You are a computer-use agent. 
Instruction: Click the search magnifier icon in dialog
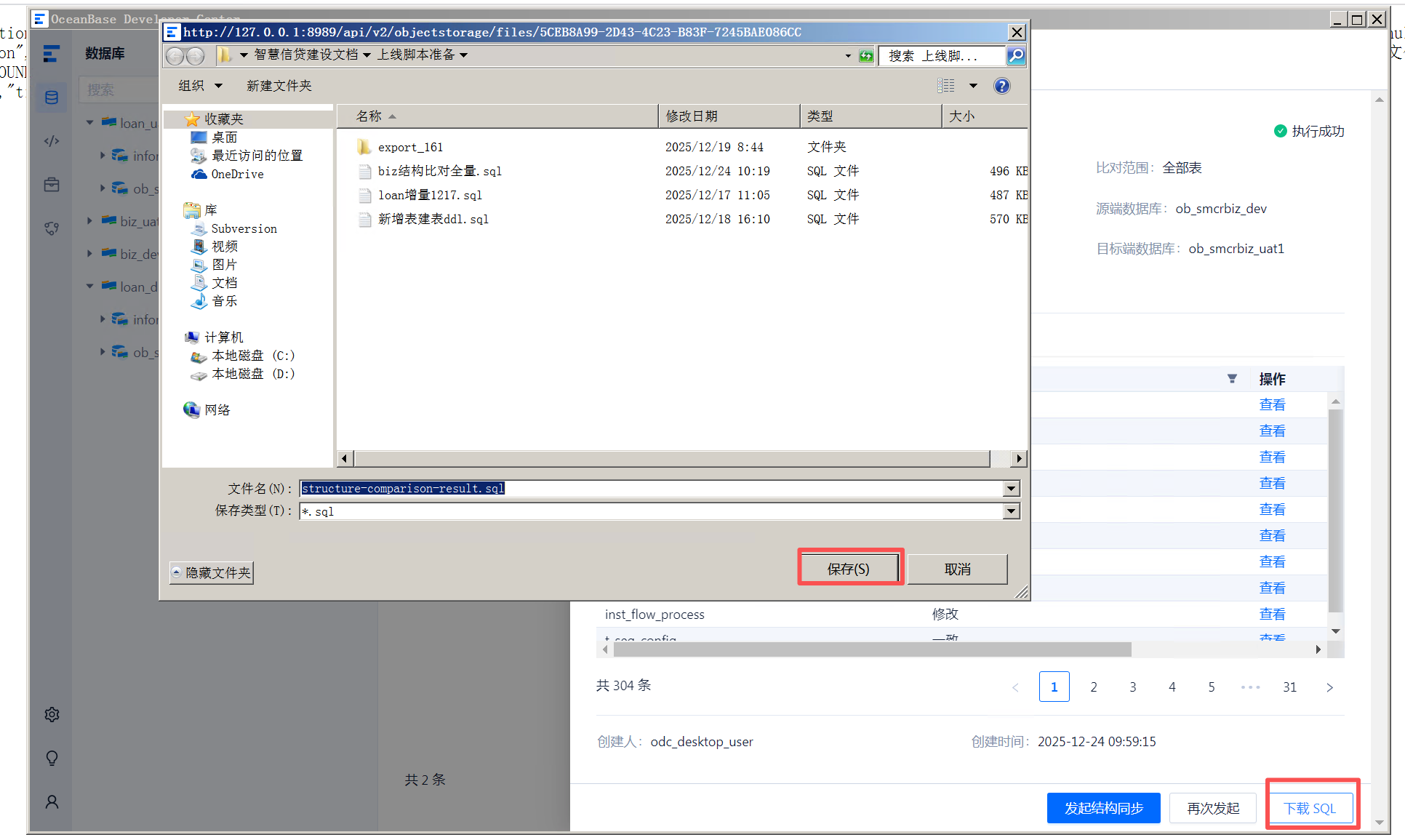(1016, 55)
